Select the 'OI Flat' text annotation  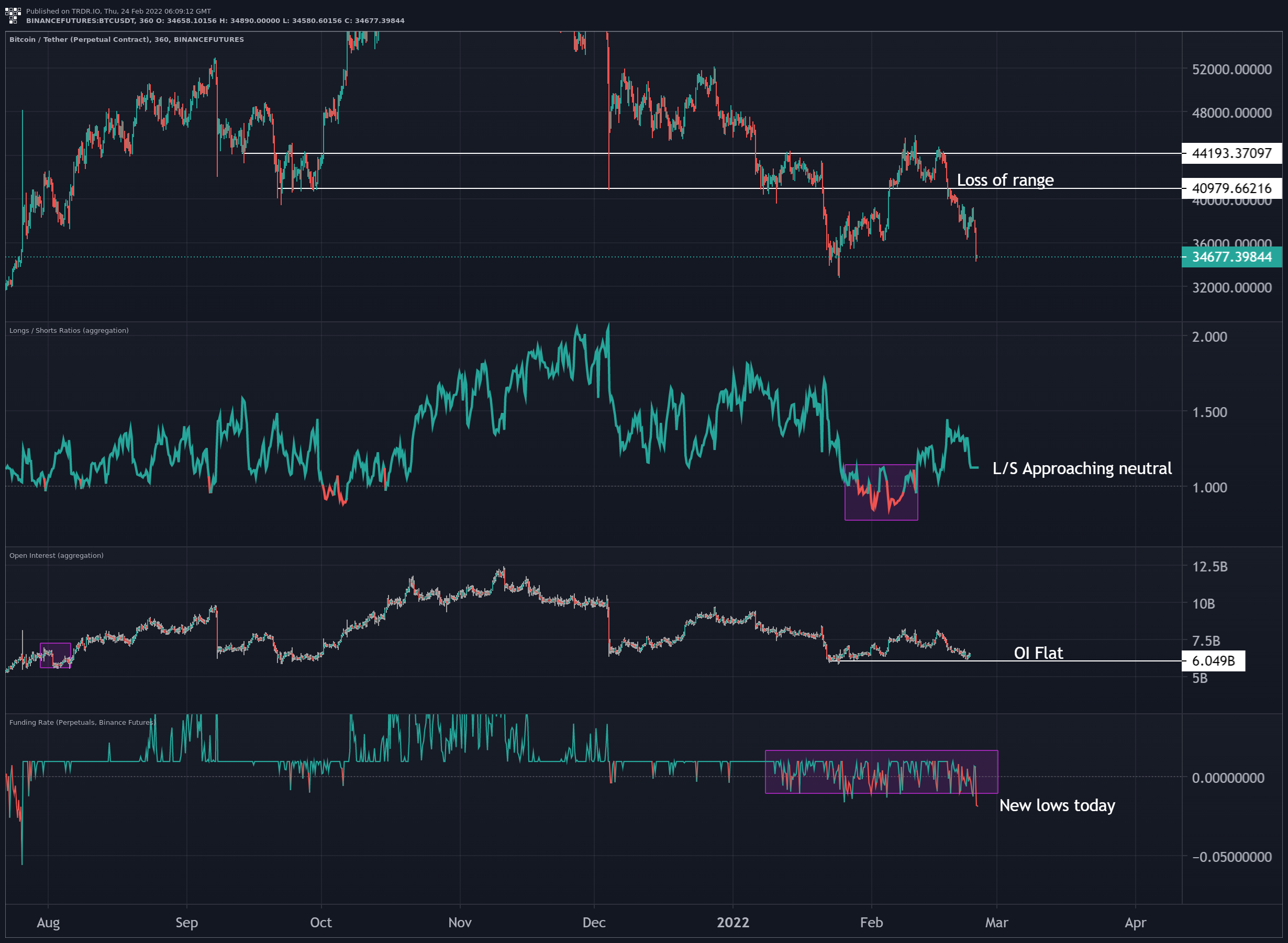coord(1038,653)
